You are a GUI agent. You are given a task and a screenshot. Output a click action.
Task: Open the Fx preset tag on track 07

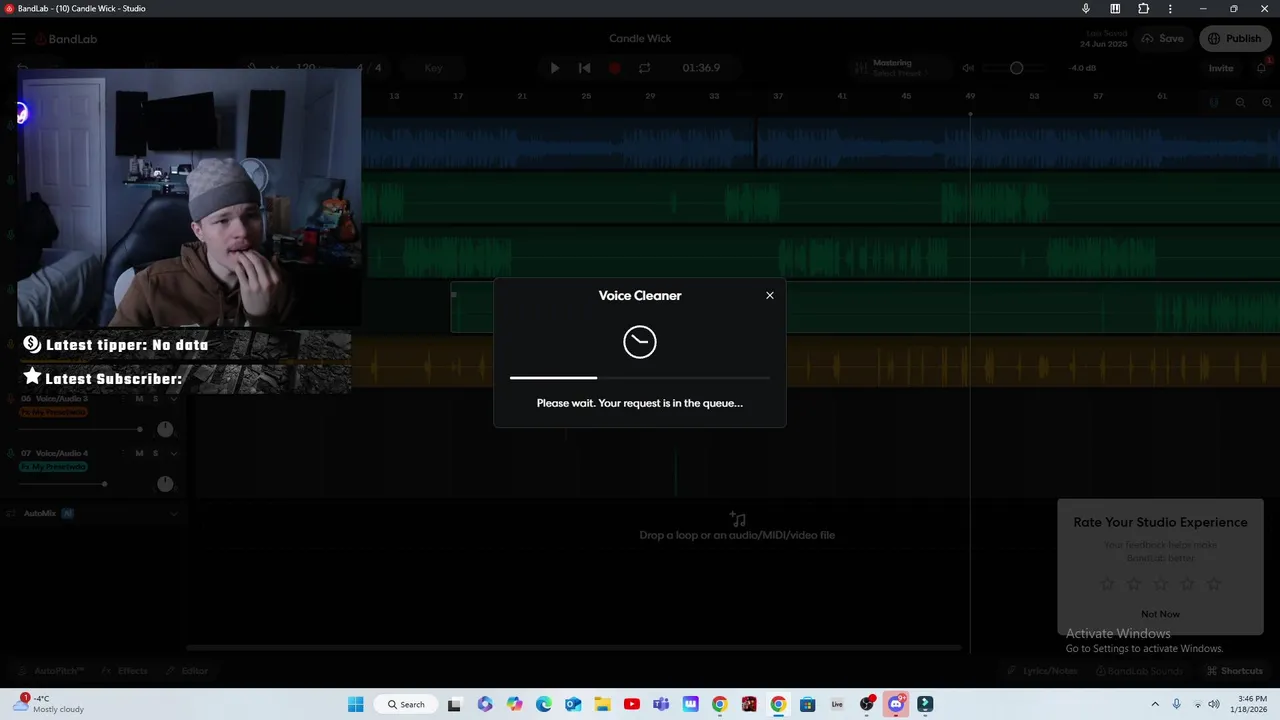pyautogui.click(x=53, y=467)
